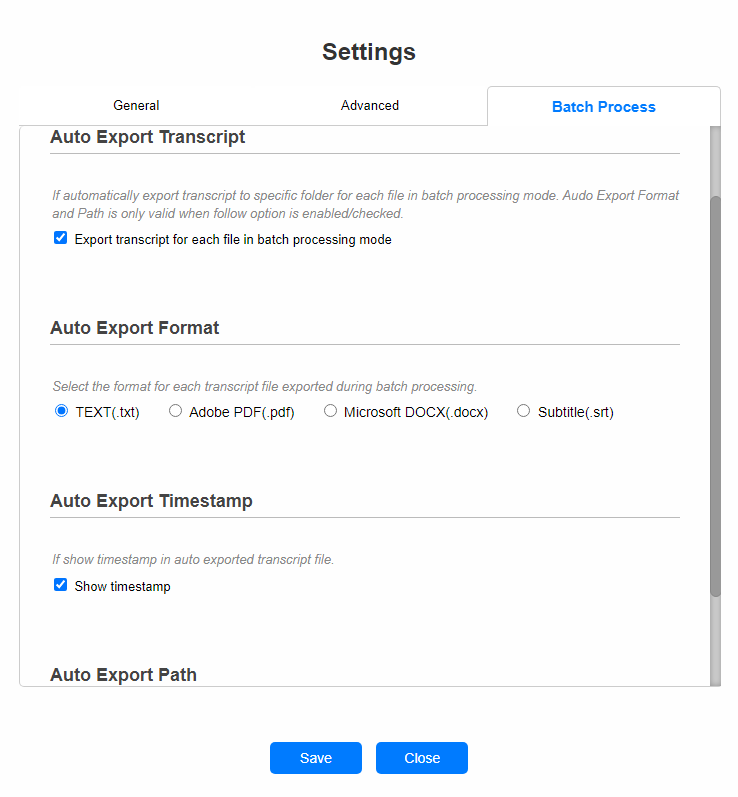The image size is (738, 797).
Task: Click the Auto Export Path heading
Action: (x=124, y=675)
